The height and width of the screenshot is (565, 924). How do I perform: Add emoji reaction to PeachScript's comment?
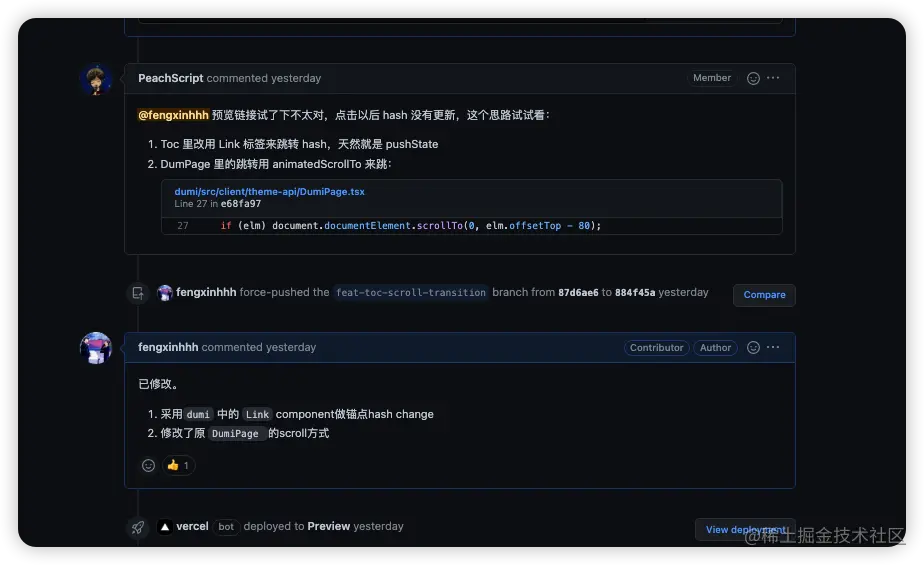753,78
